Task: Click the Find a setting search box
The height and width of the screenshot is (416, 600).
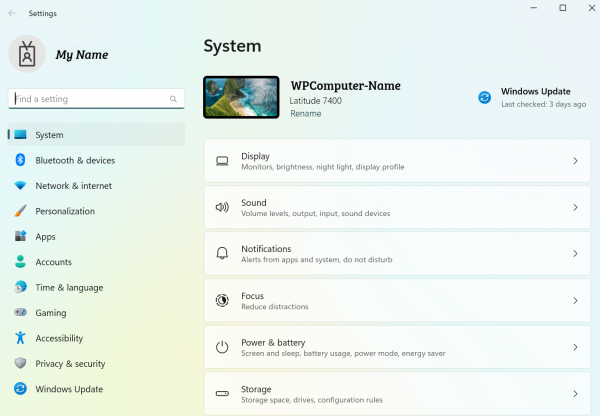Action: click(88, 99)
